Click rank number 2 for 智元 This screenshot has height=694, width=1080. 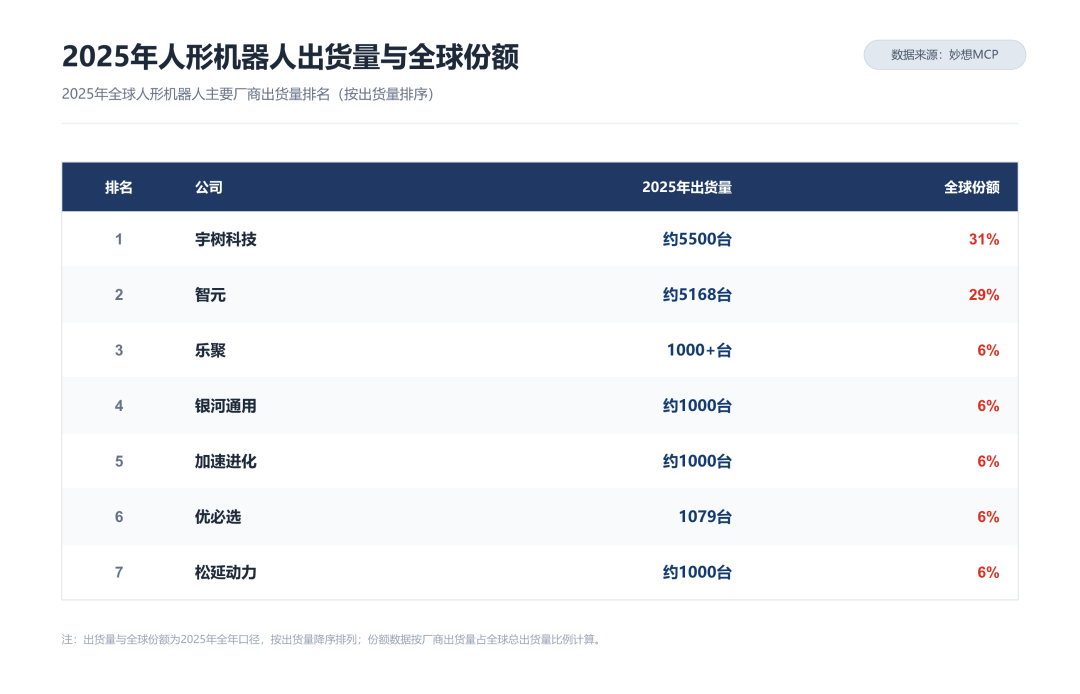point(118,295)
